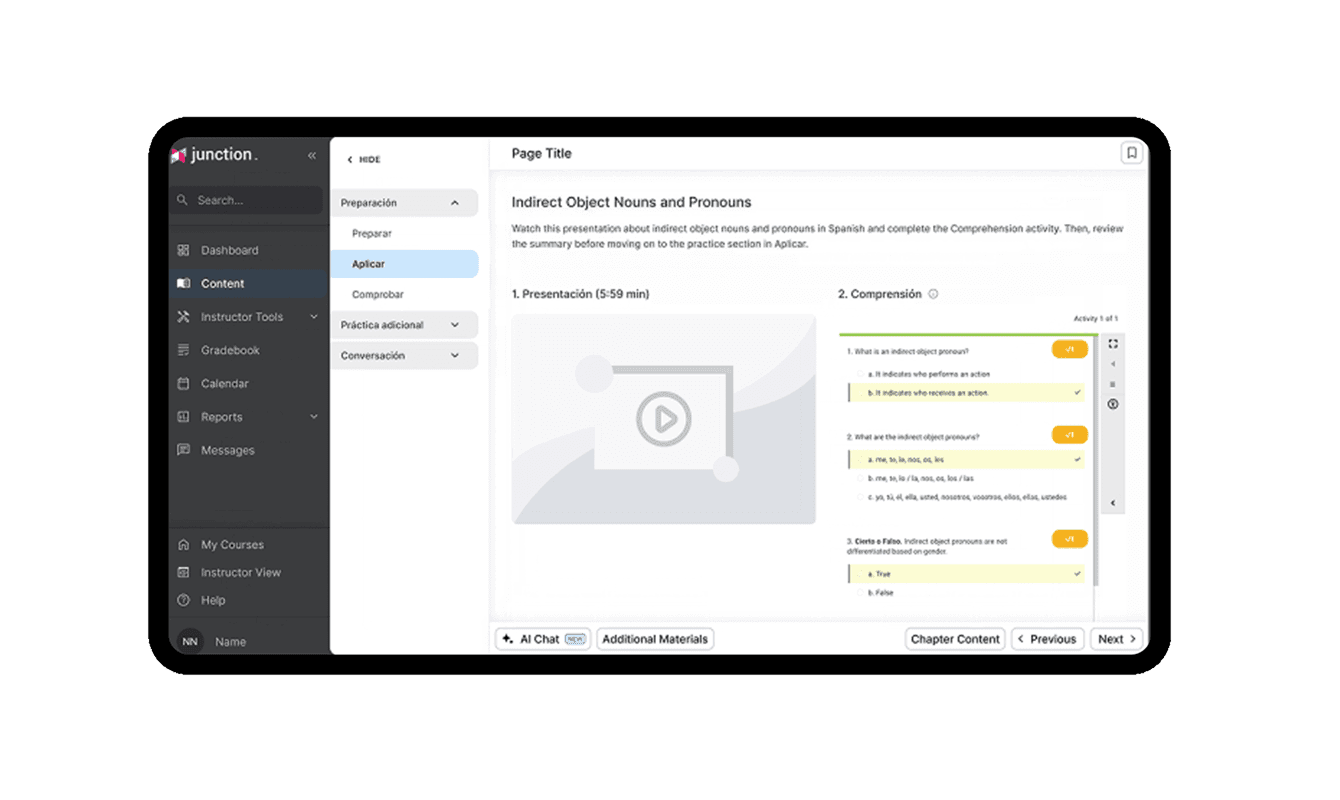Go to Calendar in the sidebar
The height and width of the screenshot is (800, 1340).
[224, 383]
